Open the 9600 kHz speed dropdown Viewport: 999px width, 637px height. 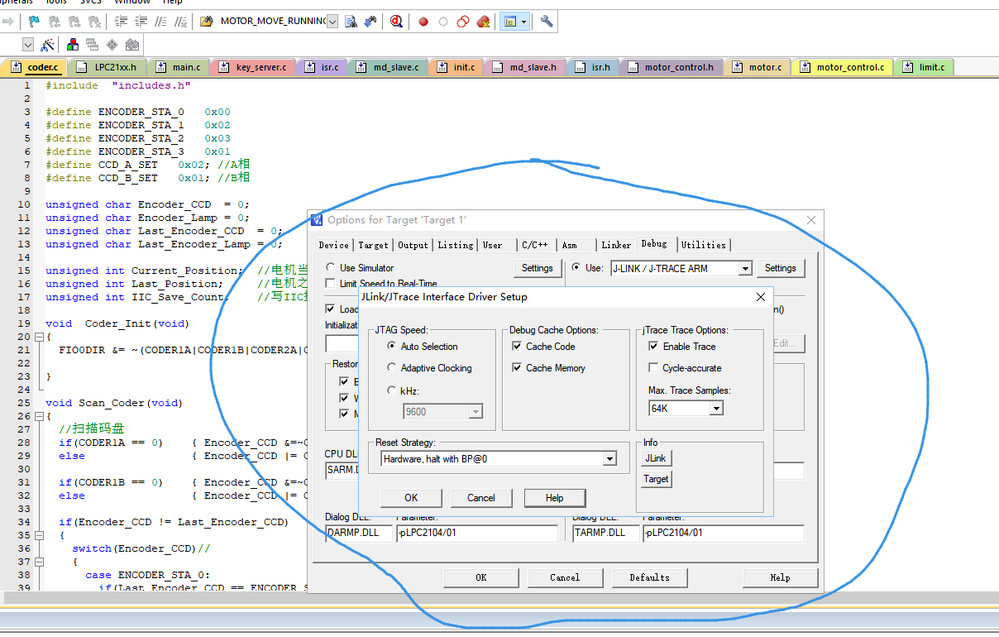tap(475, 412)
